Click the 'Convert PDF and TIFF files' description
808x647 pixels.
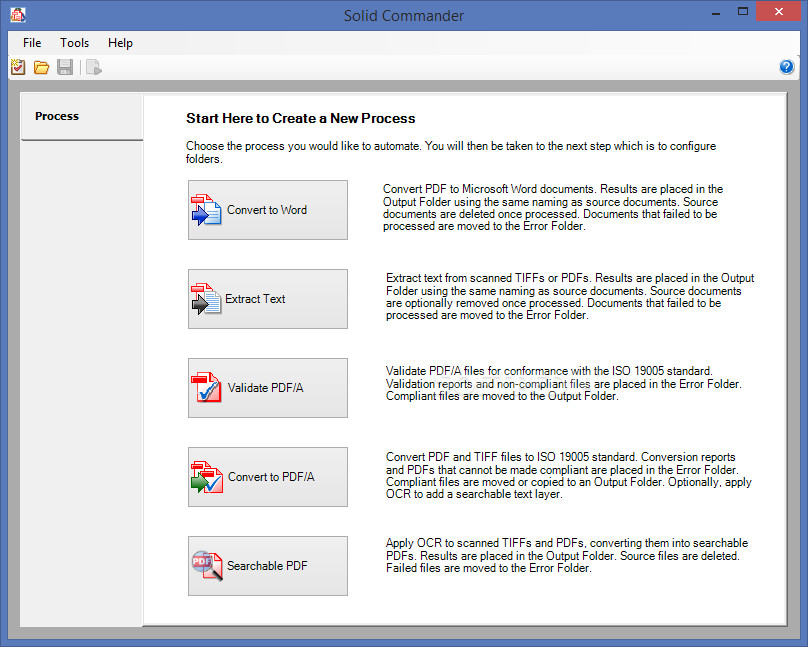569,475
